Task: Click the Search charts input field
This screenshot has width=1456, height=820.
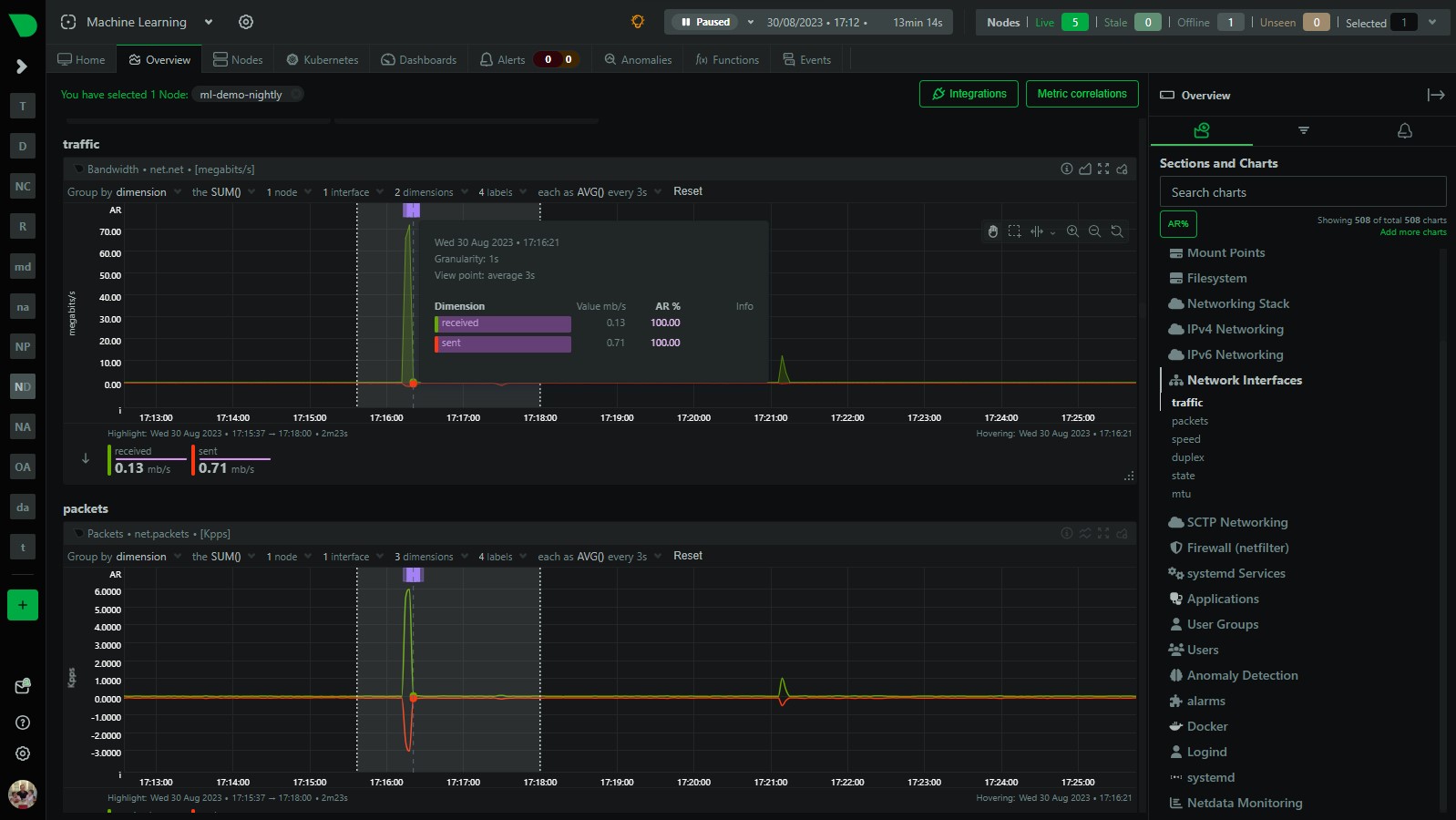Action: pos(1302,192)
